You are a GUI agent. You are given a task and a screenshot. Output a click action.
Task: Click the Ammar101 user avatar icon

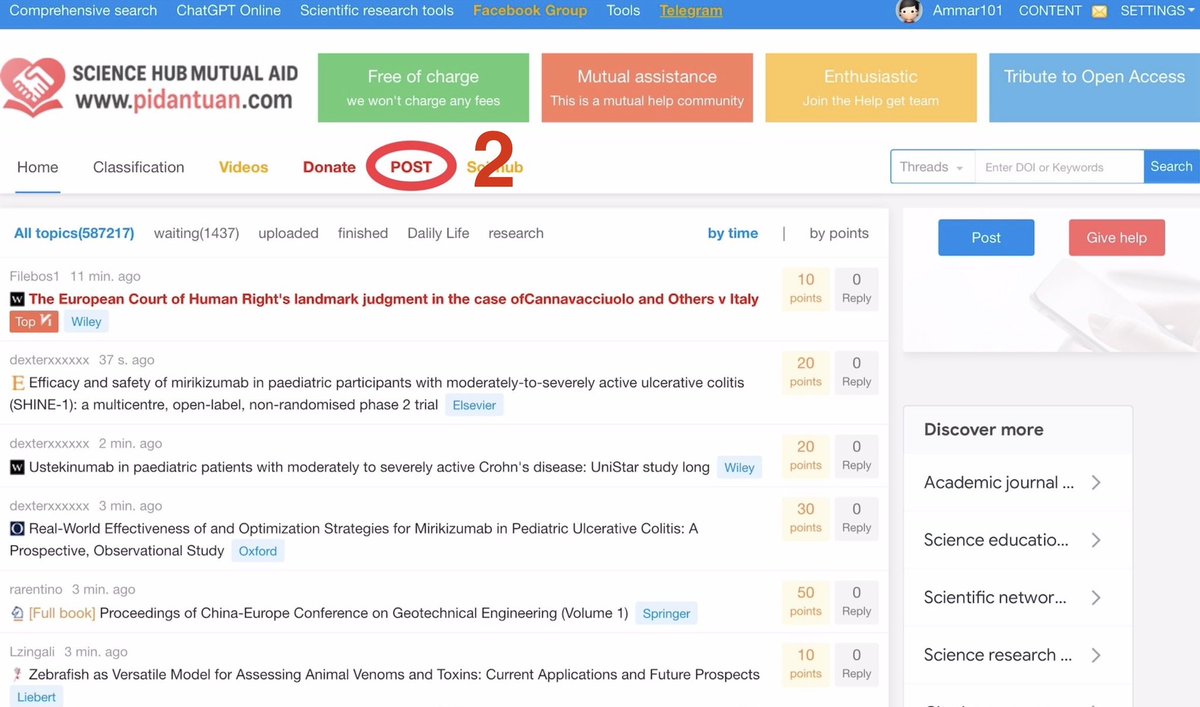coord(908,11)
